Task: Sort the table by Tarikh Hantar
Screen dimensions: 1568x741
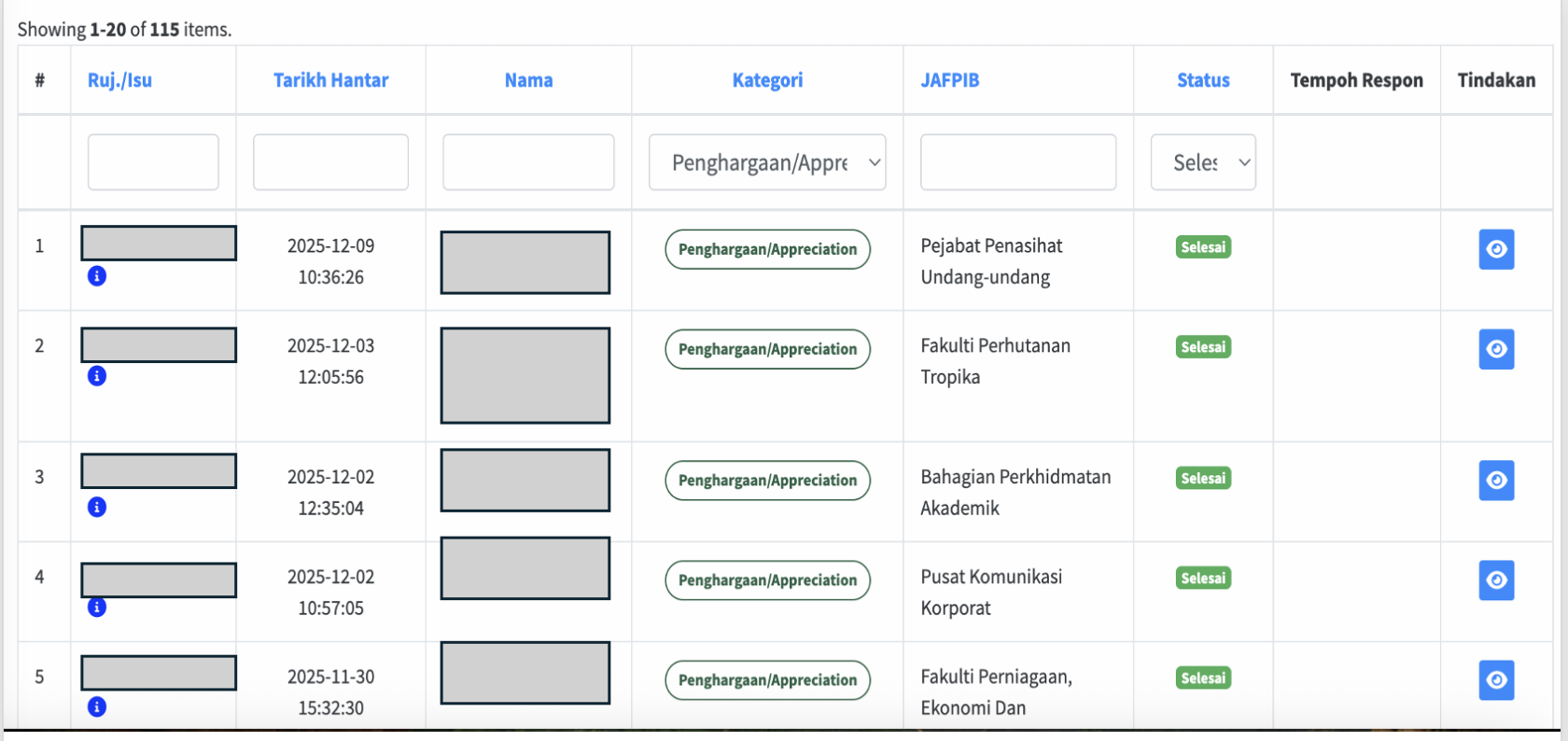Action: point(330,80)
